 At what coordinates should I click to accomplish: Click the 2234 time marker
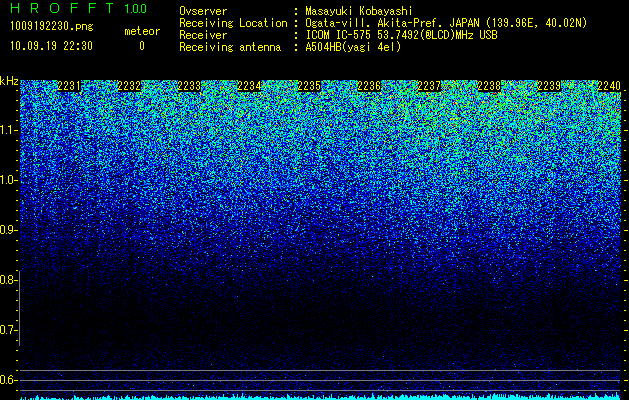[249, 86]
